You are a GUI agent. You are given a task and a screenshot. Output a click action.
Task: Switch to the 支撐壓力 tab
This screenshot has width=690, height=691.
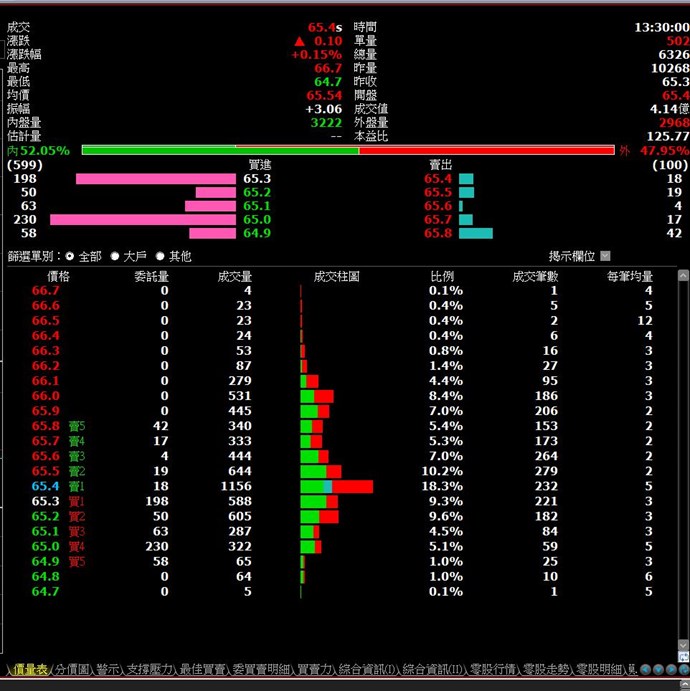(x=150, y=670)
